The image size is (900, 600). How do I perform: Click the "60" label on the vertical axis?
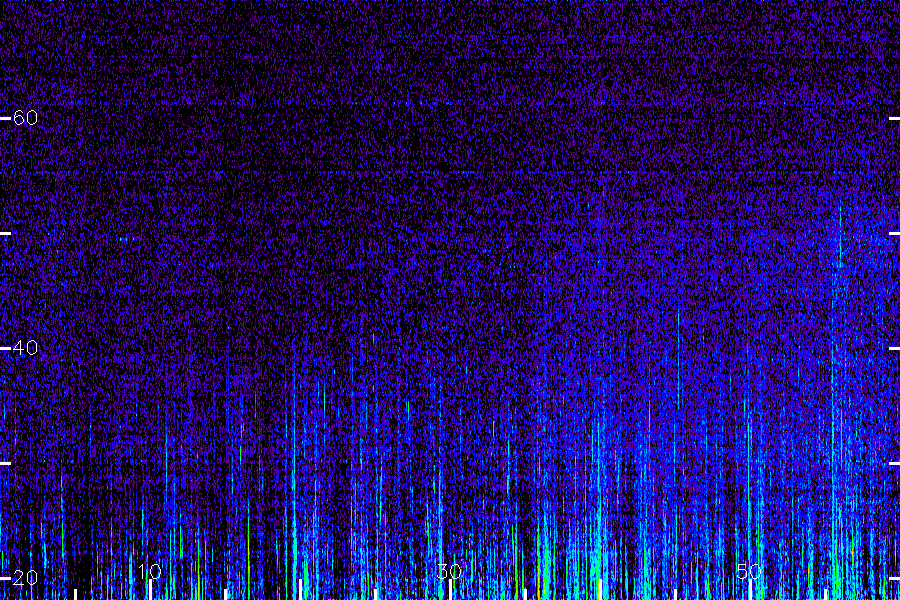(x=25, y=118)
